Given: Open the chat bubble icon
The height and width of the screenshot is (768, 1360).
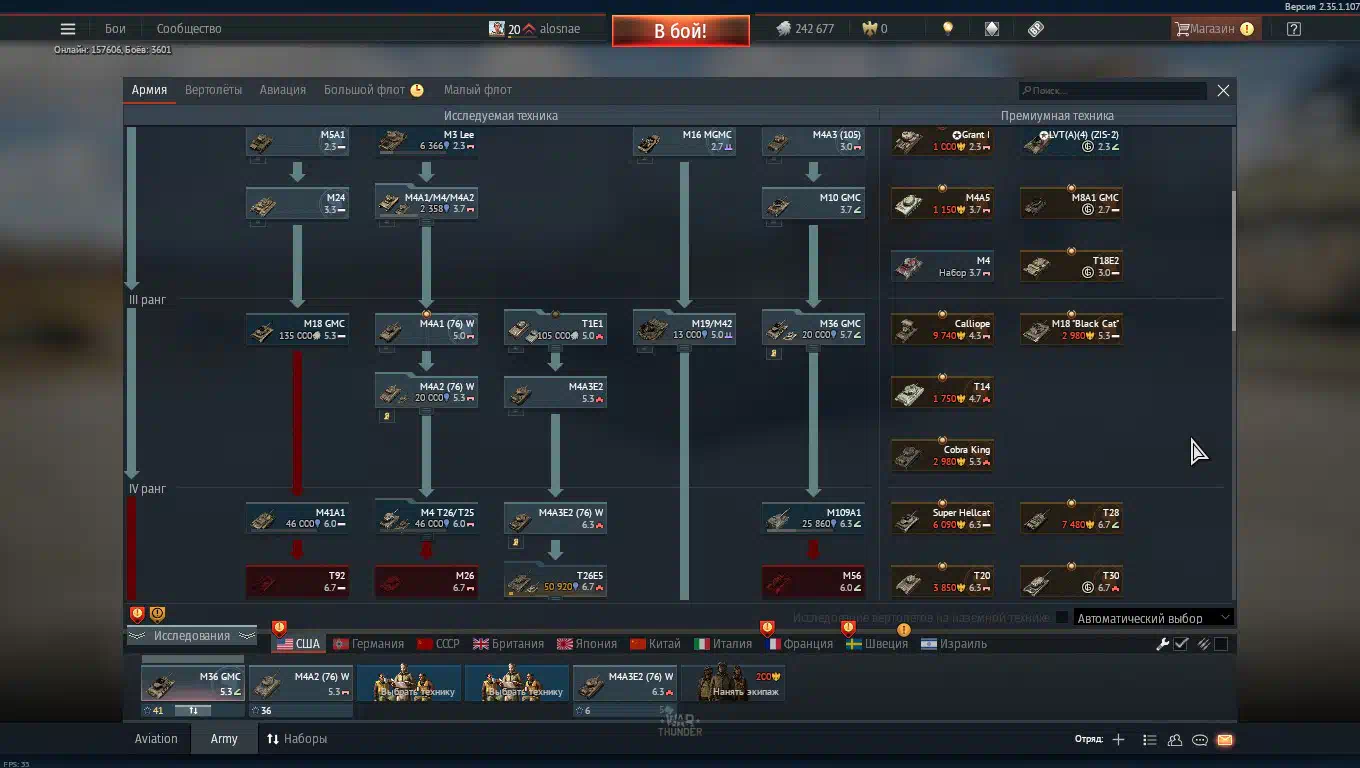Looking at the screenshot, I should tap(1200, 740).
